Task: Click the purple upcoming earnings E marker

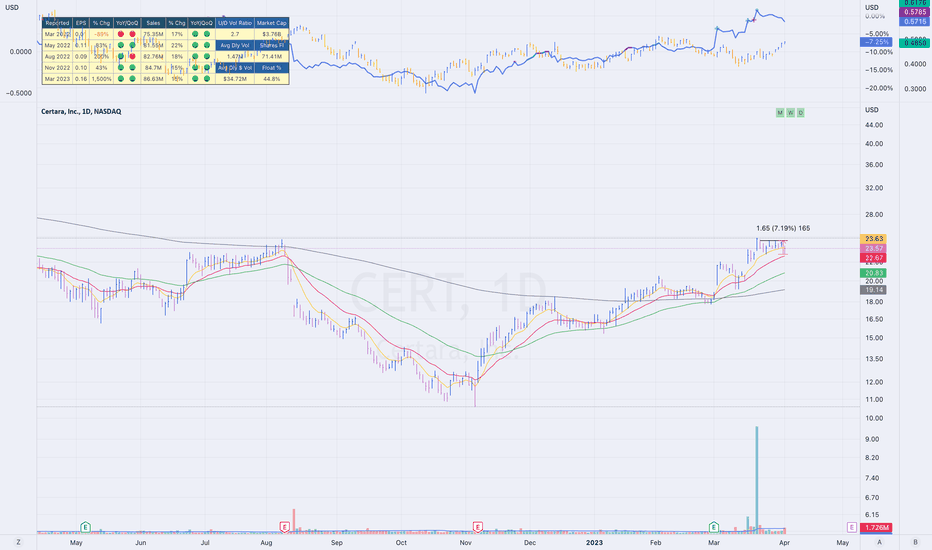Action: click(852, 527)
